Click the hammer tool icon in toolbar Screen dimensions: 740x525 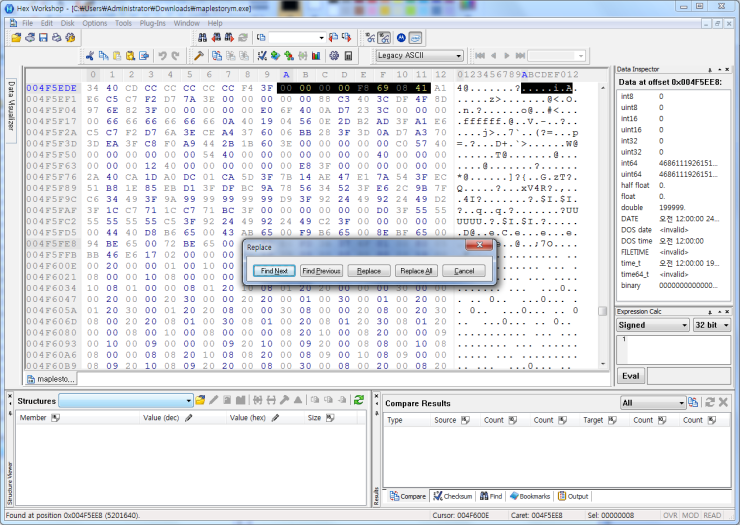point(199,56)
